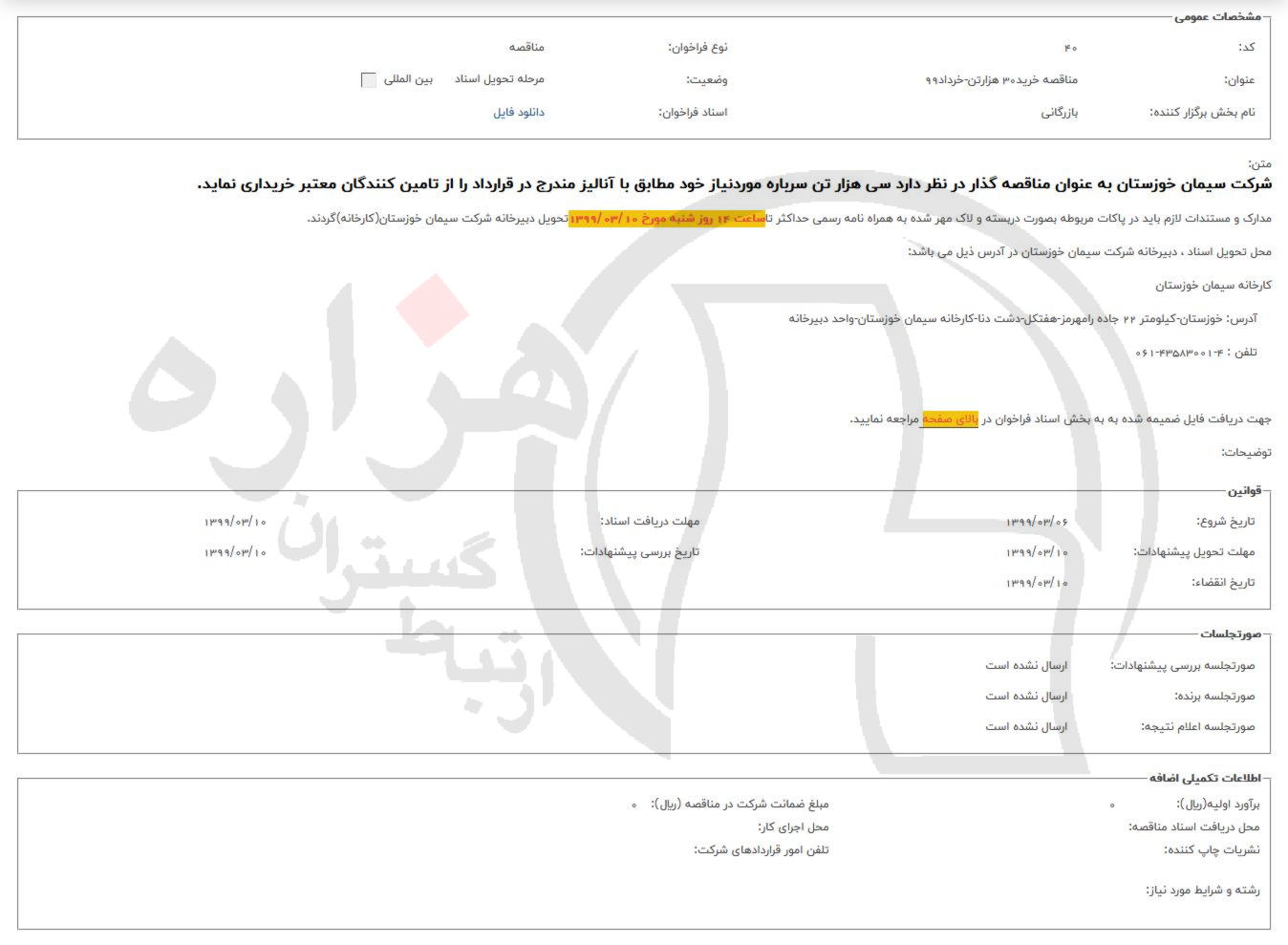The height and width of the screenshot is (945, 1288).
Task: Select the مبلغ ضمانت شرکت در مناقصه label
Action: (741, 805)
